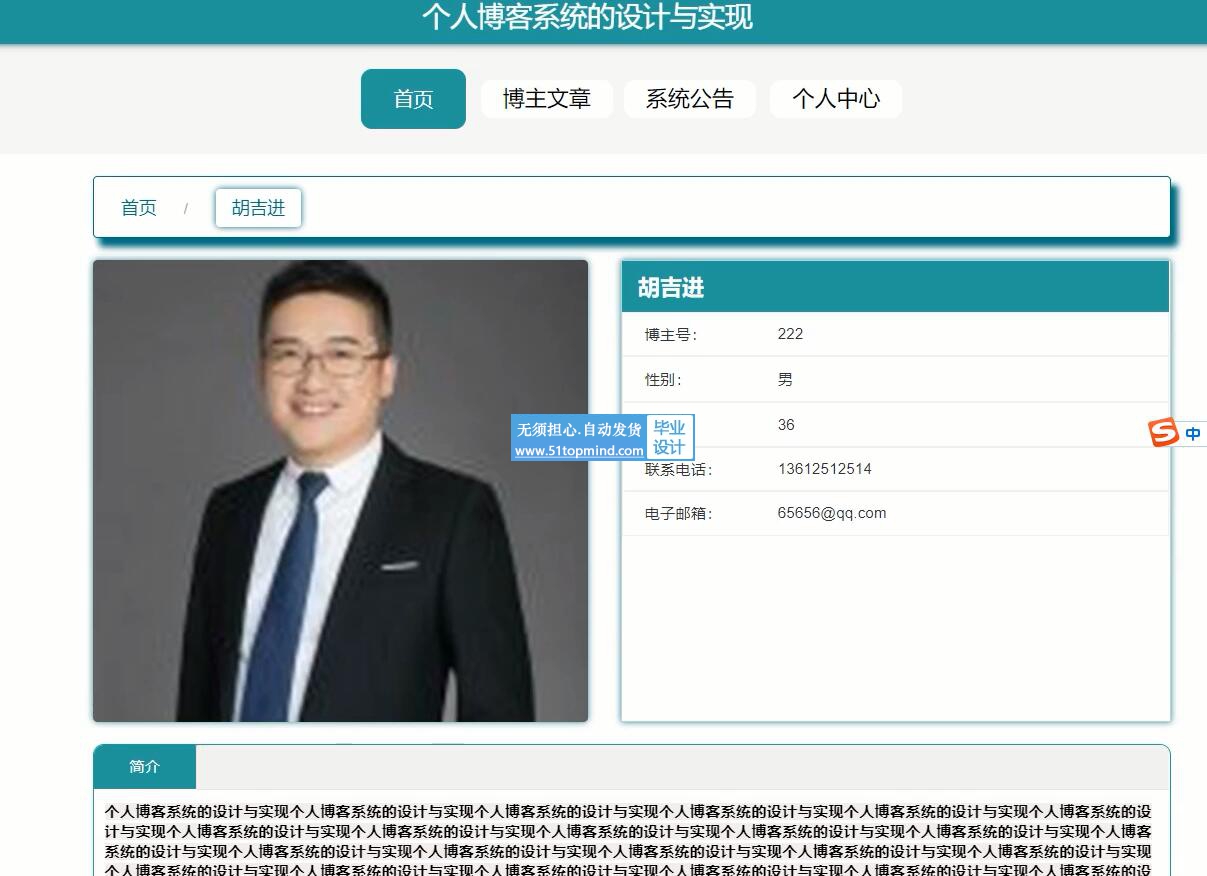
Task: Select 个人中心 in the navigation
Action: pos(836,99)
